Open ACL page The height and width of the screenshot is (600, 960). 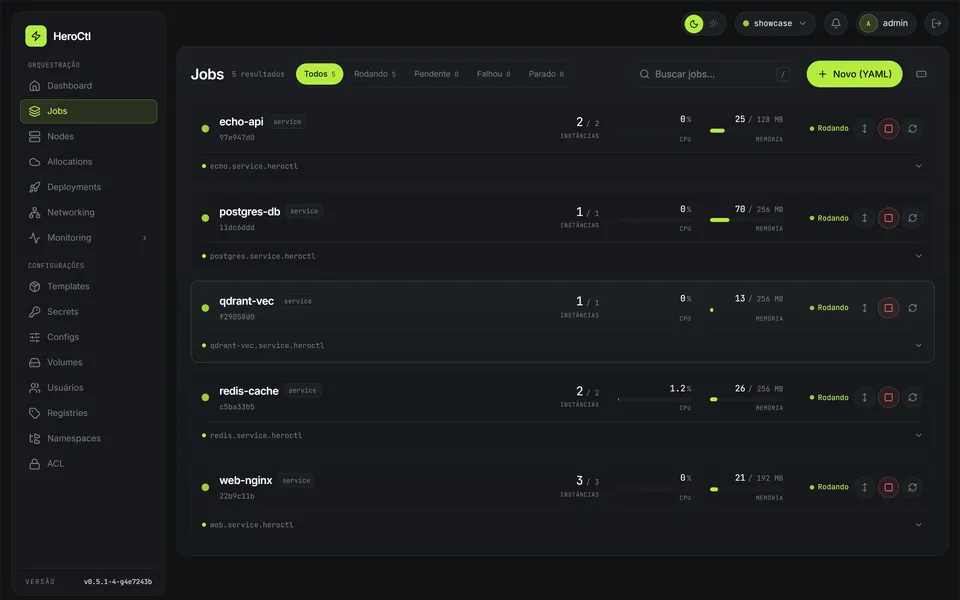point(88,463)
